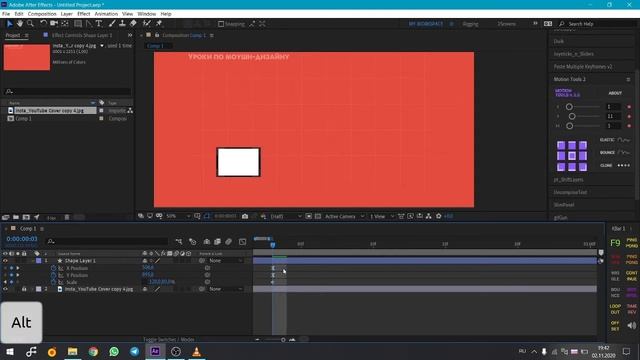The width and height of the screenshot is (640, 360).
Task: Open Motion Tools 2 panel menu icon
Action: click(628, 80)
